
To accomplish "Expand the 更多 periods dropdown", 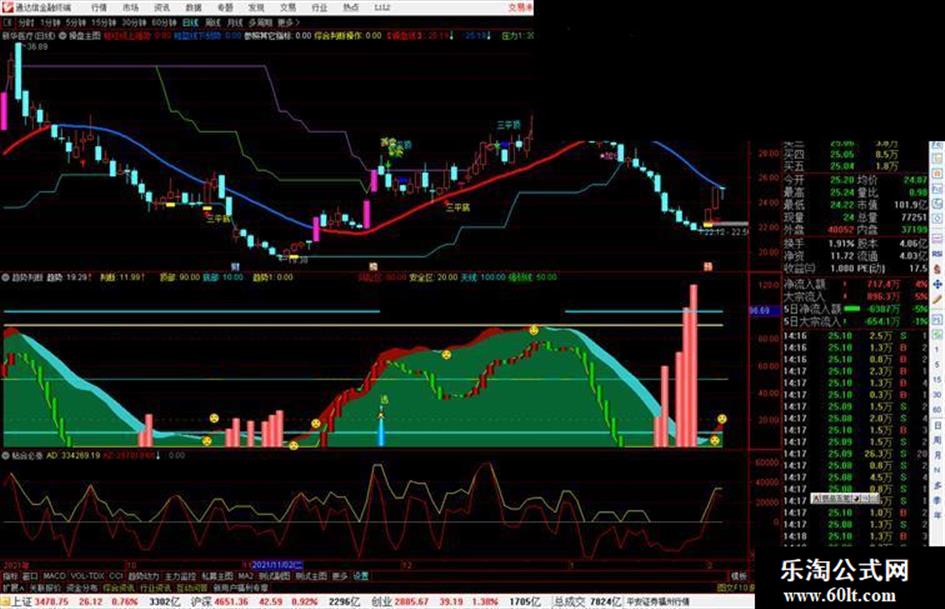I will (x=288, y=22).
